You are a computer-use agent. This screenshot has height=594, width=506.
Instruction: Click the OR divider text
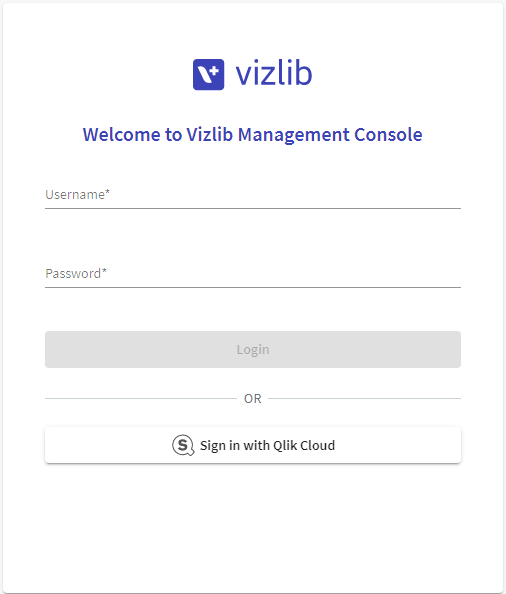click(253, 399)
